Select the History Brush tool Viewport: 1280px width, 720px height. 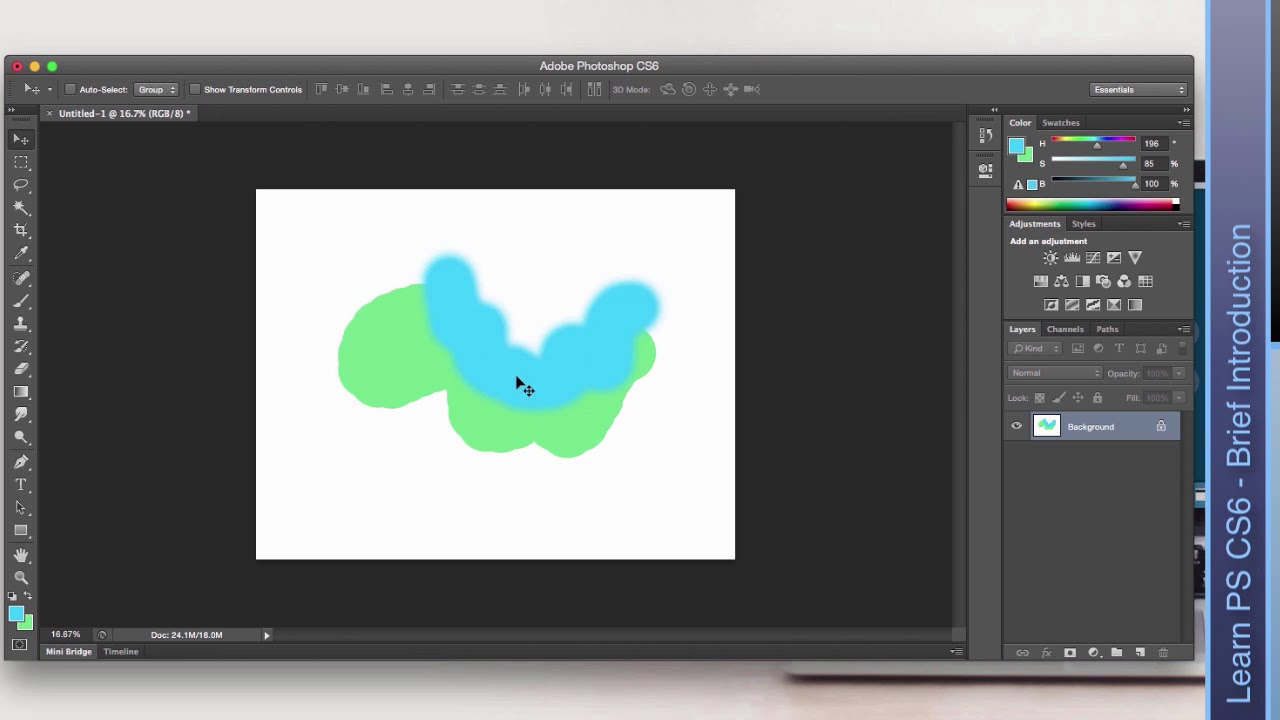[21, 347]
